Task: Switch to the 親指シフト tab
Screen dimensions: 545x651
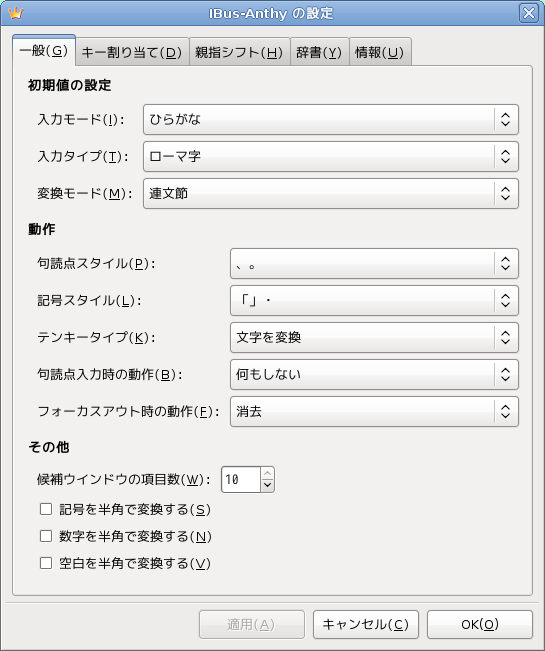Action: [240, 52]
